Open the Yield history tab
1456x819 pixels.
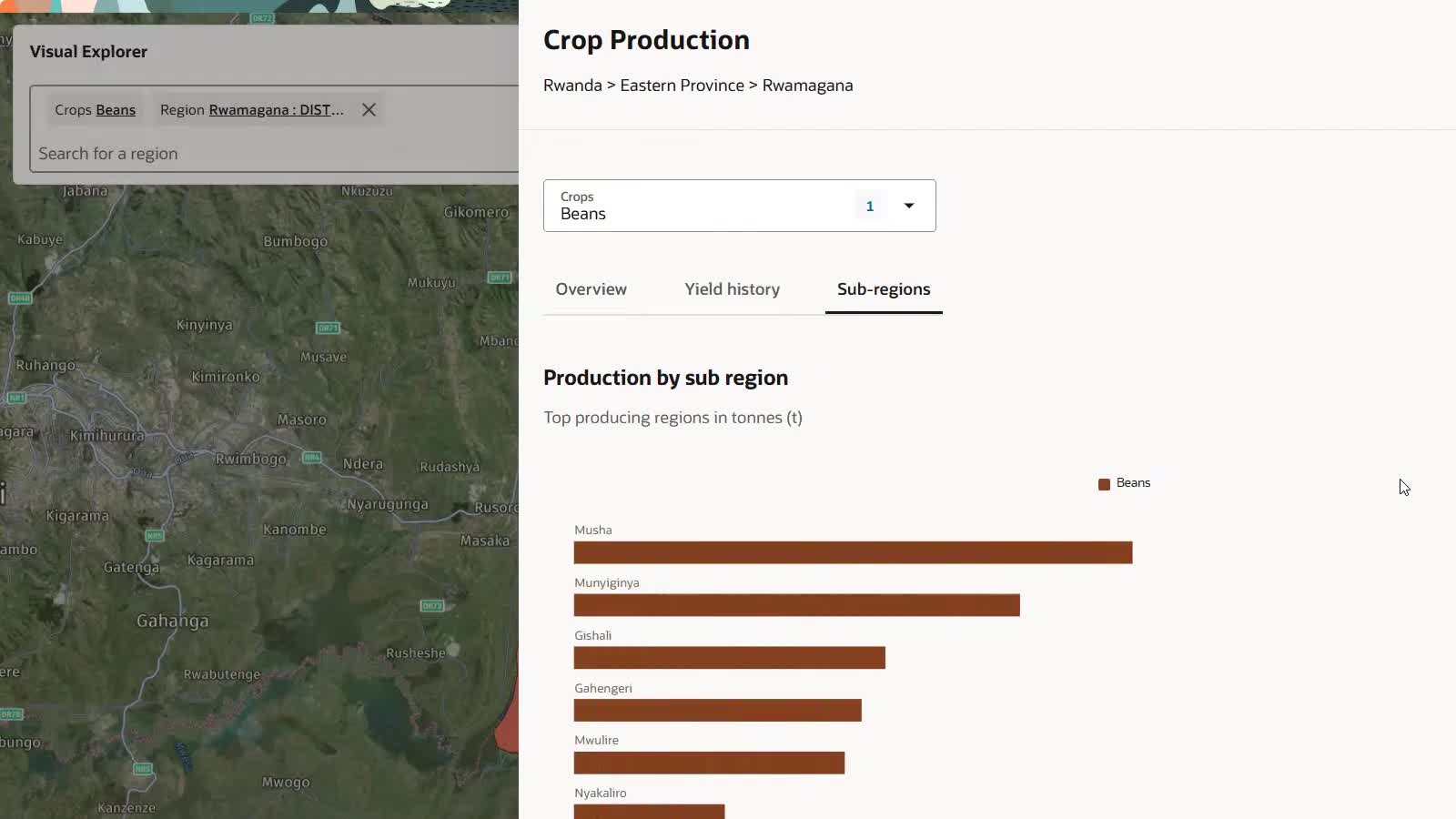(x=733, y=289)
